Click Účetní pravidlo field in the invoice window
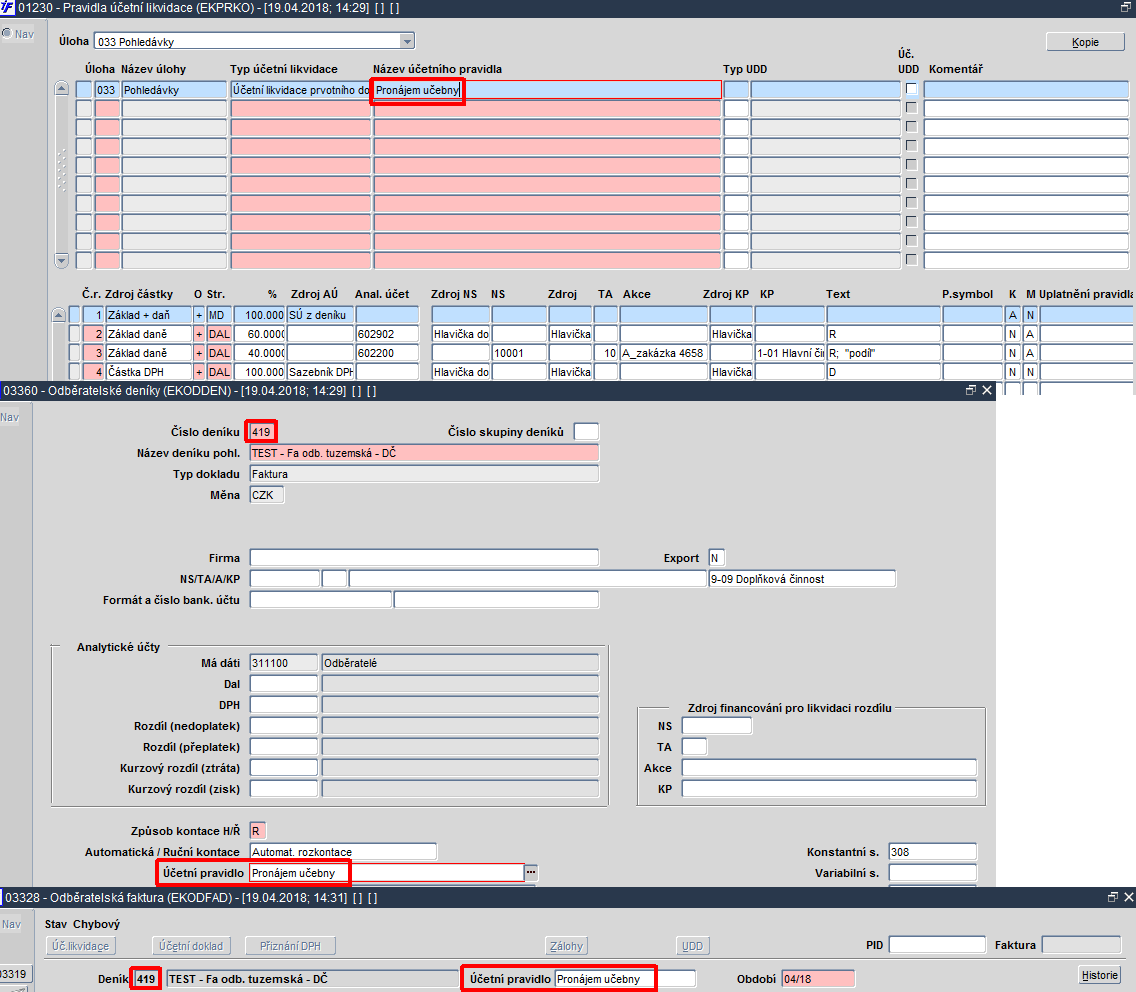 click(x=625, y=979)
